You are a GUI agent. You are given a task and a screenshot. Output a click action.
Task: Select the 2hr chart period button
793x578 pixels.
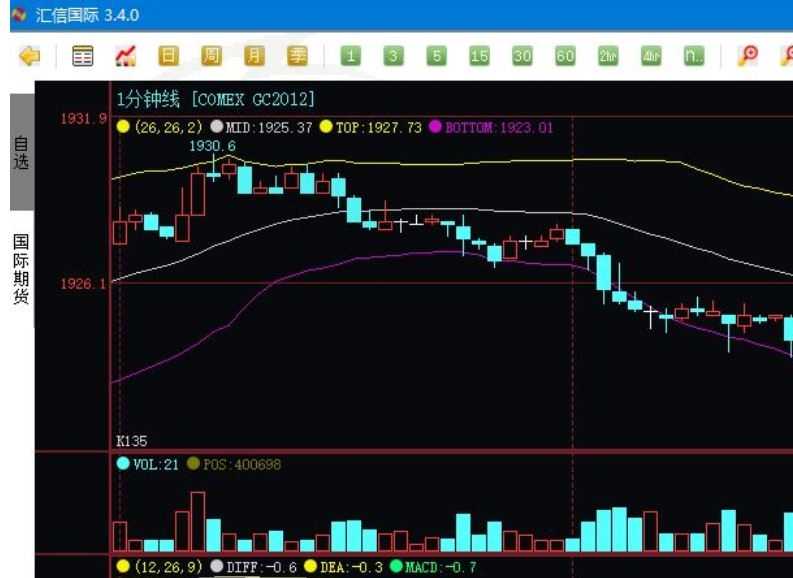coord(608,56)
